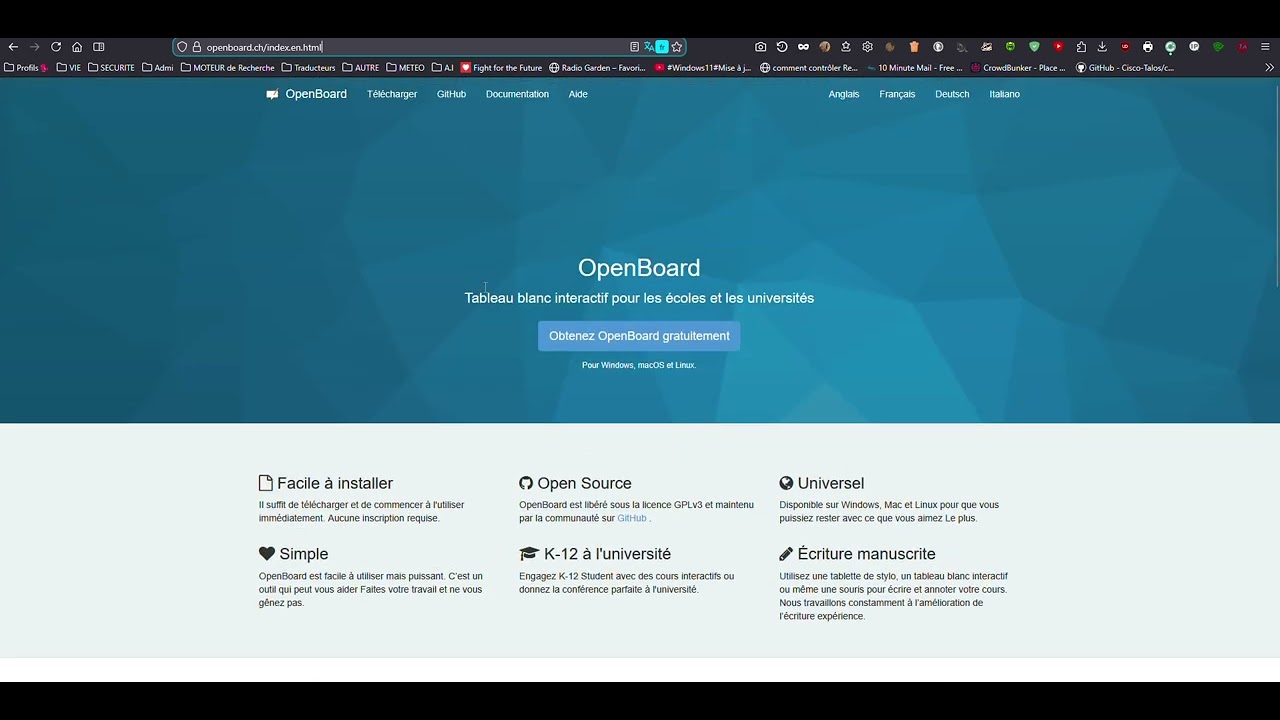Follow the GitHub link in Open Source
The height and width of the screenshot is (720, 1280).
tap(632, 518)
